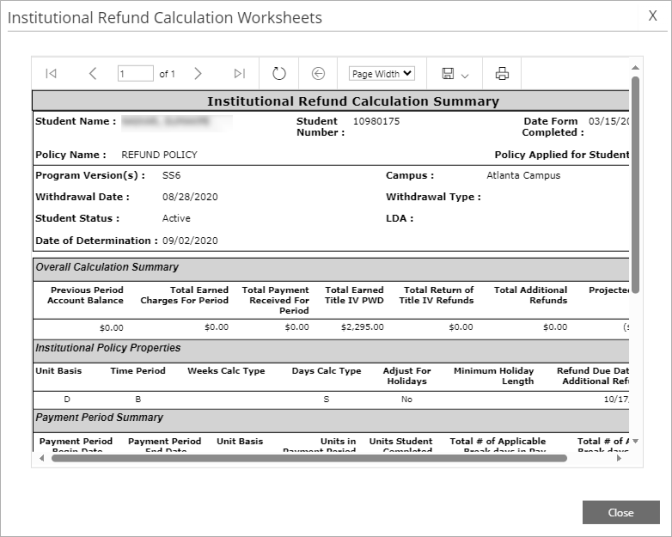Select the determination date 09/02/2020

coord(190,240)
